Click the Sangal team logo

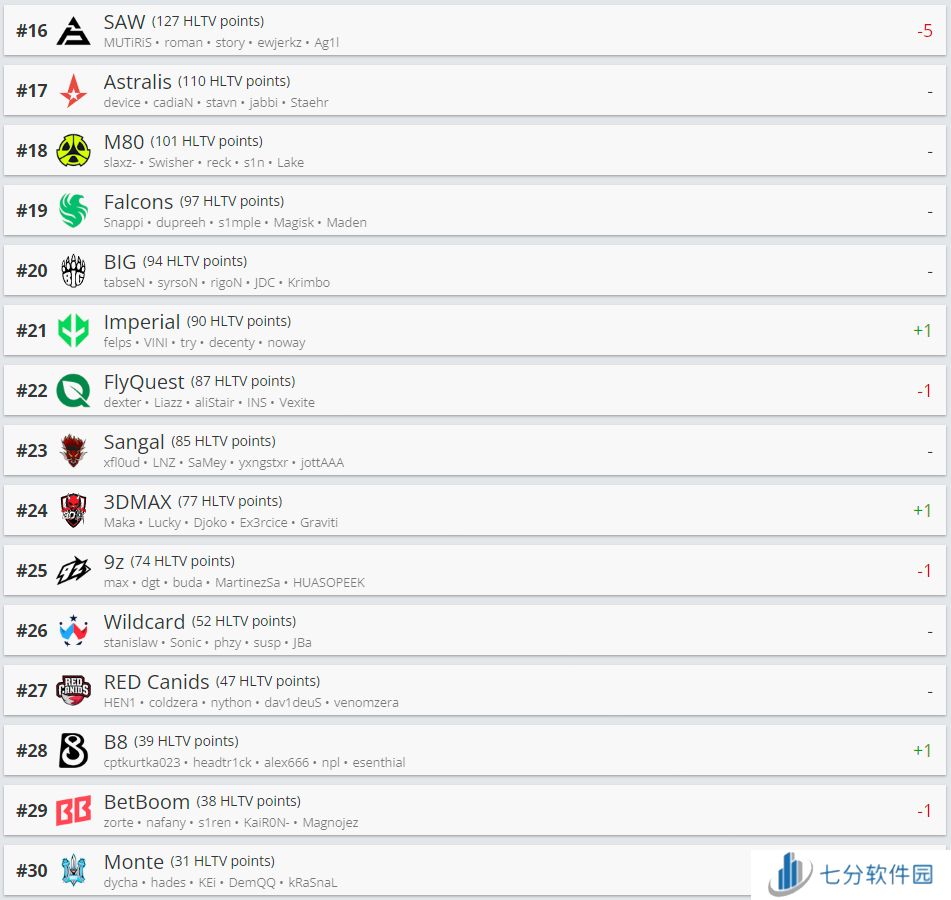pyautogui.click(x=73, y=451)
